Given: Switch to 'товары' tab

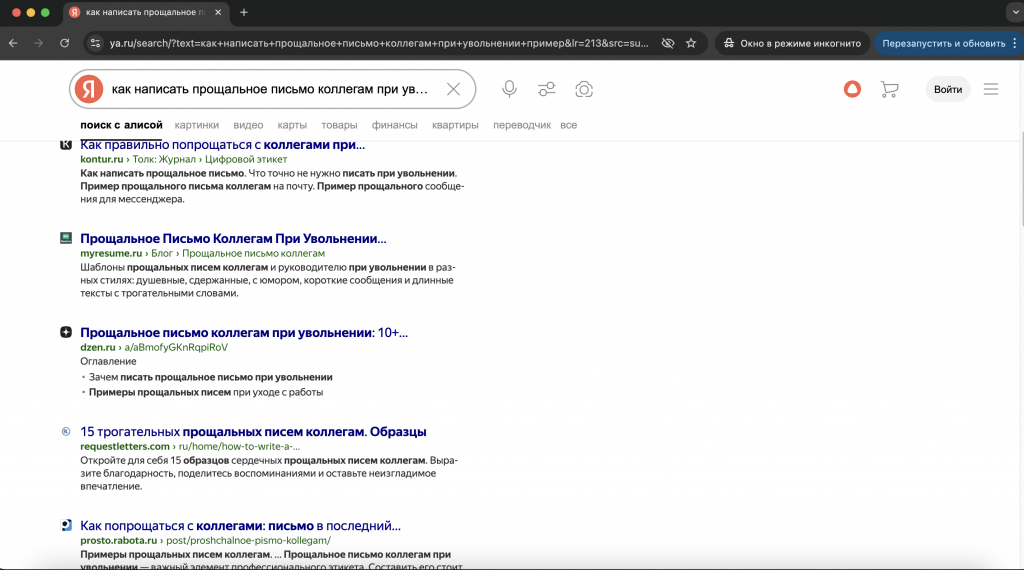Looking at the screenshot, I should [339, 125].
